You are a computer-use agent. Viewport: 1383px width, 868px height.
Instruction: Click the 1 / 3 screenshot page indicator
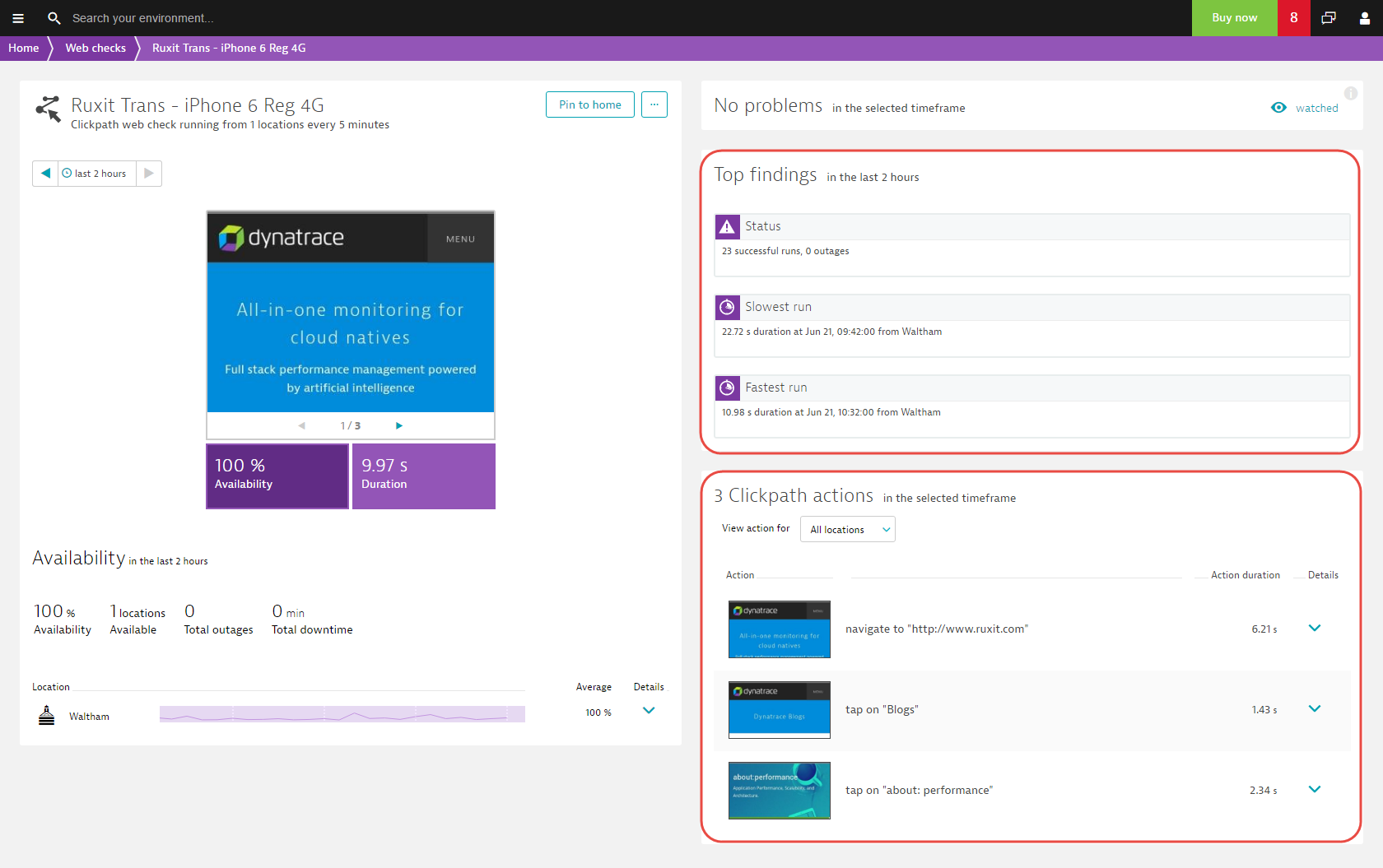point(351,425)
